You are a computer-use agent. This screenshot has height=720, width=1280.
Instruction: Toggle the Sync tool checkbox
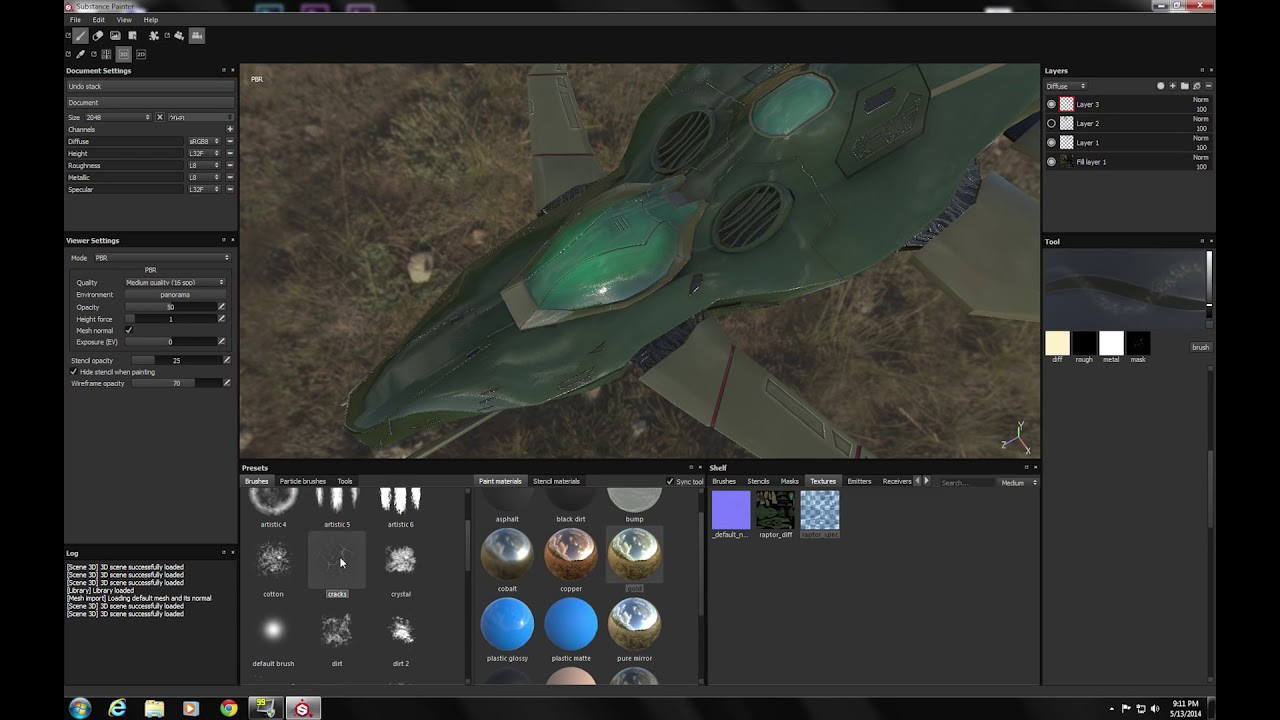tap(670, 482)
